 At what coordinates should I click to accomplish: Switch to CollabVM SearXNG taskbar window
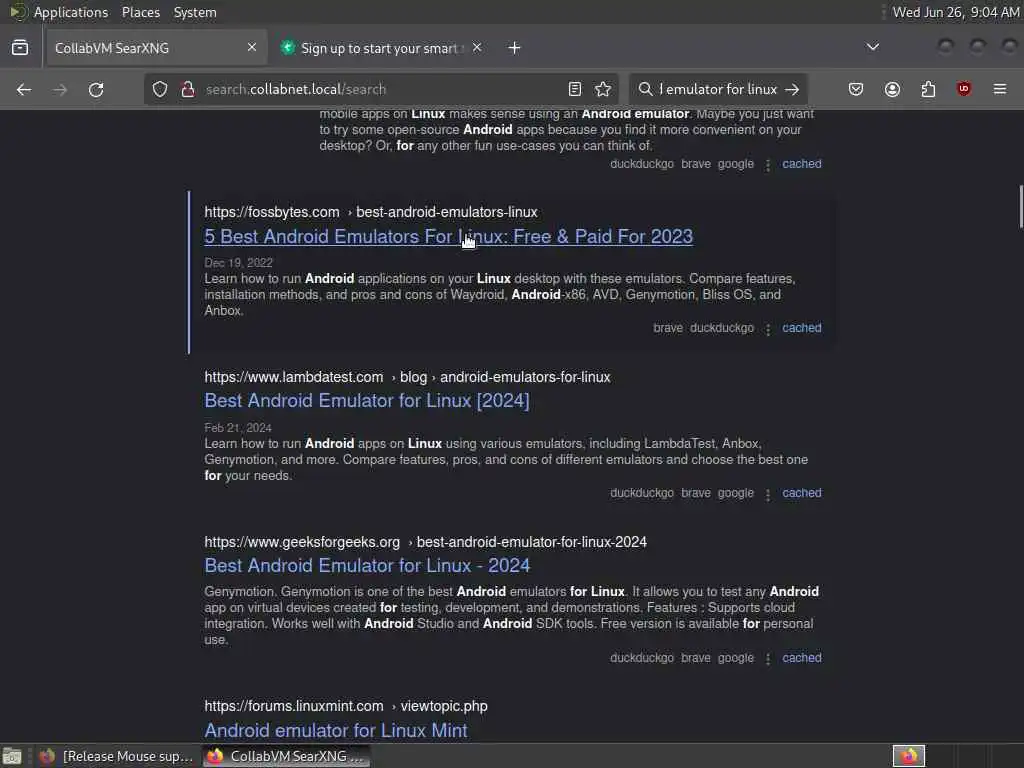pos(285,756)
